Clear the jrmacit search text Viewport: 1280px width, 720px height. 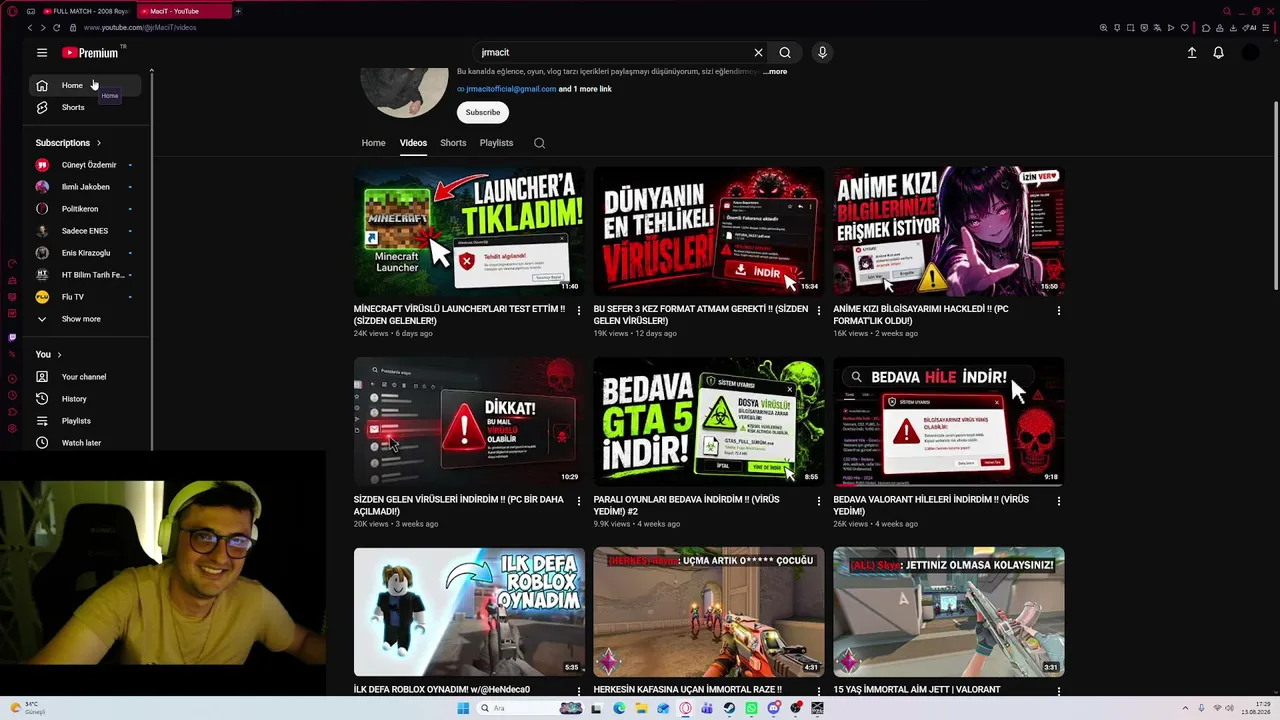click(758, 53)
